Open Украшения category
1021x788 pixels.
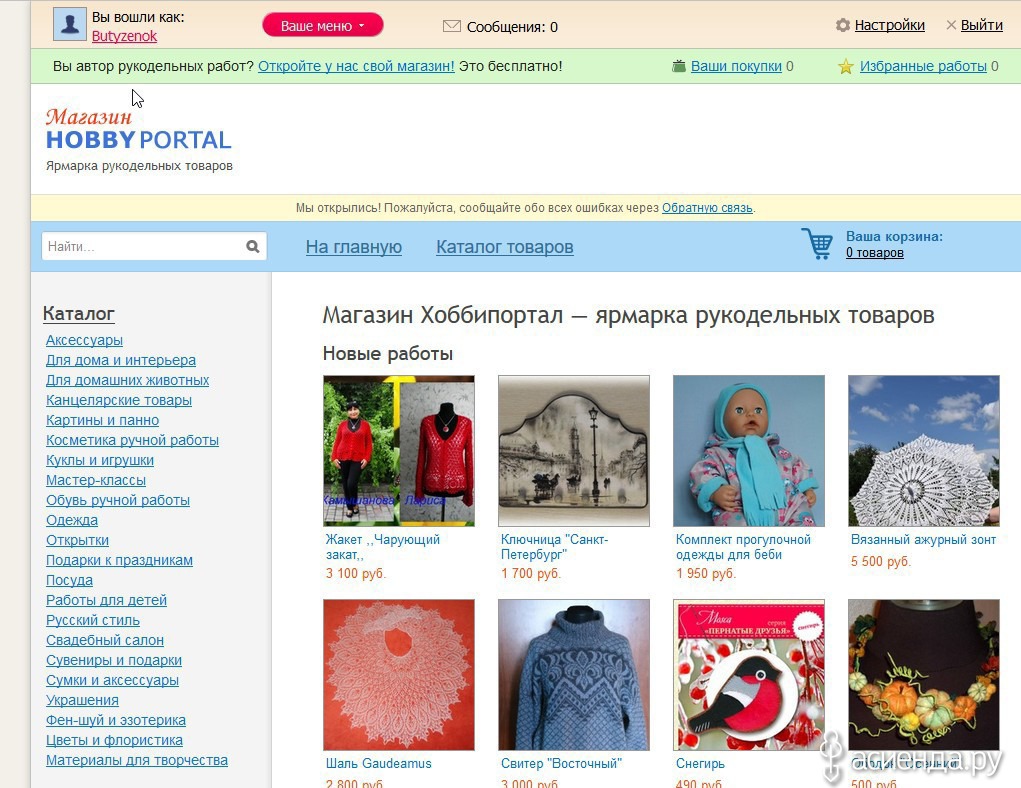tap(82, 700)
